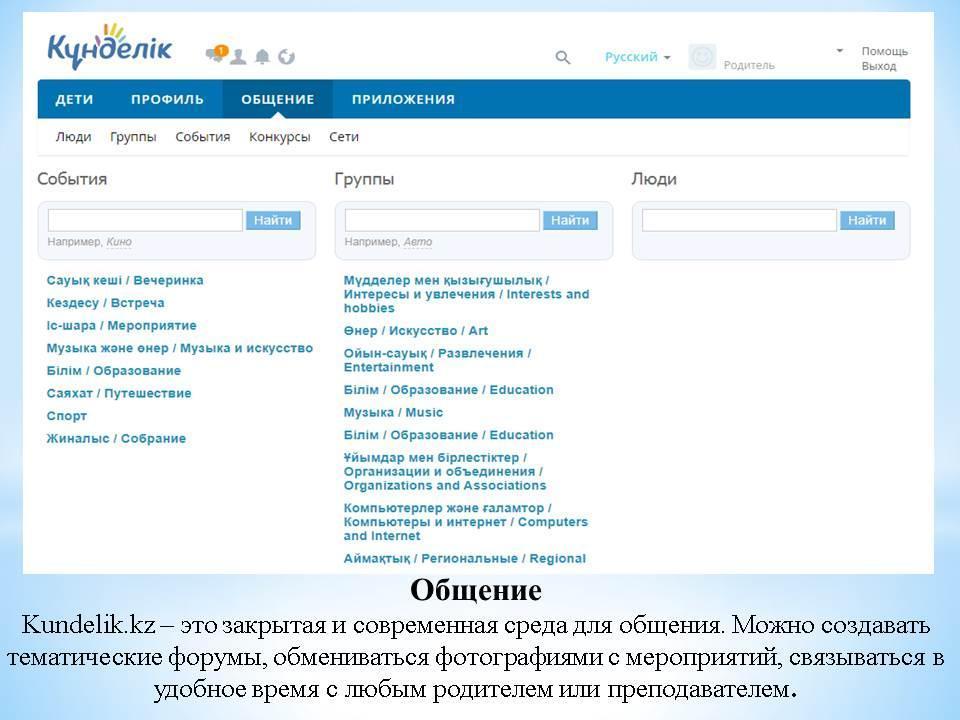Open the Спорт events category

pyautogui.click(x=67, y=416)
